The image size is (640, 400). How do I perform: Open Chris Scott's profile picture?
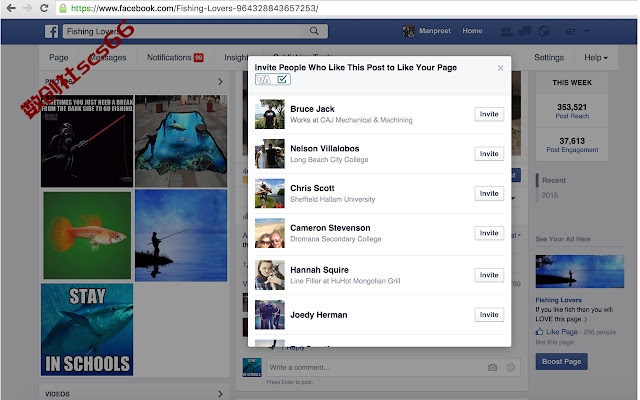(270, 193)
